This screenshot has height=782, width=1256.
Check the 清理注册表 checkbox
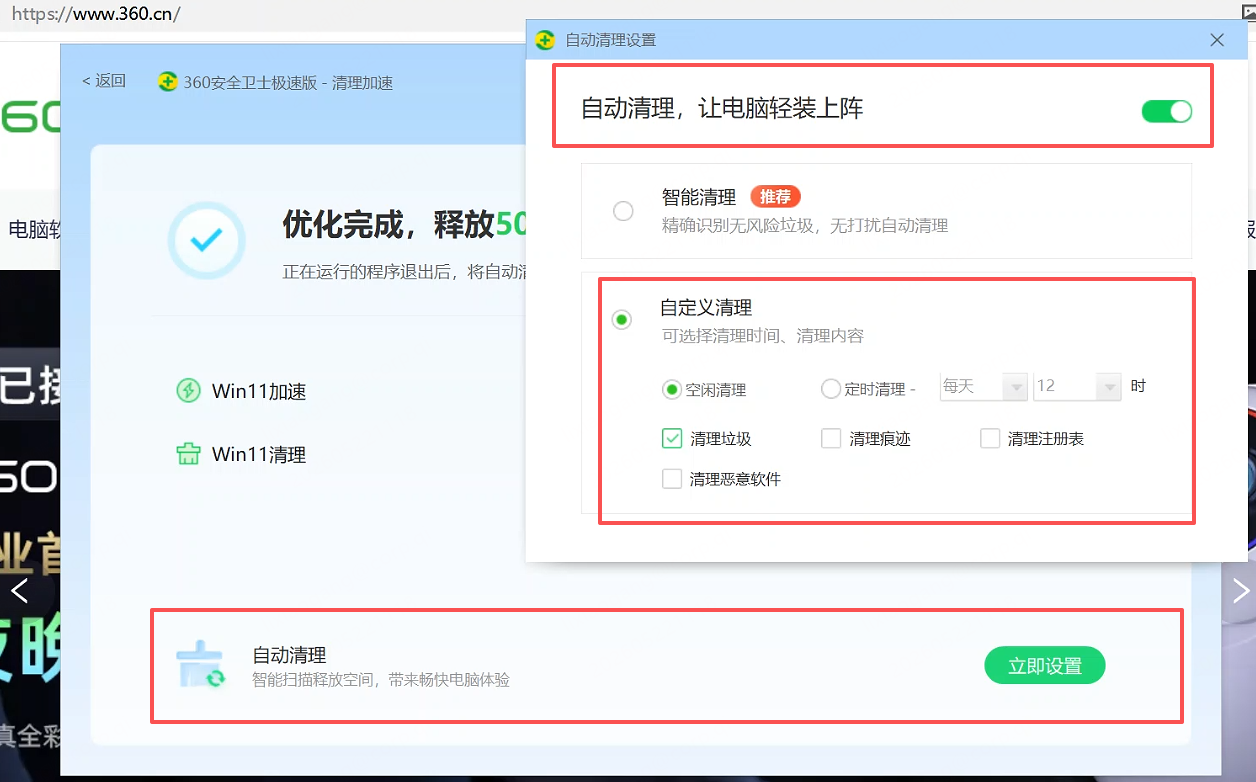[990, 438]
